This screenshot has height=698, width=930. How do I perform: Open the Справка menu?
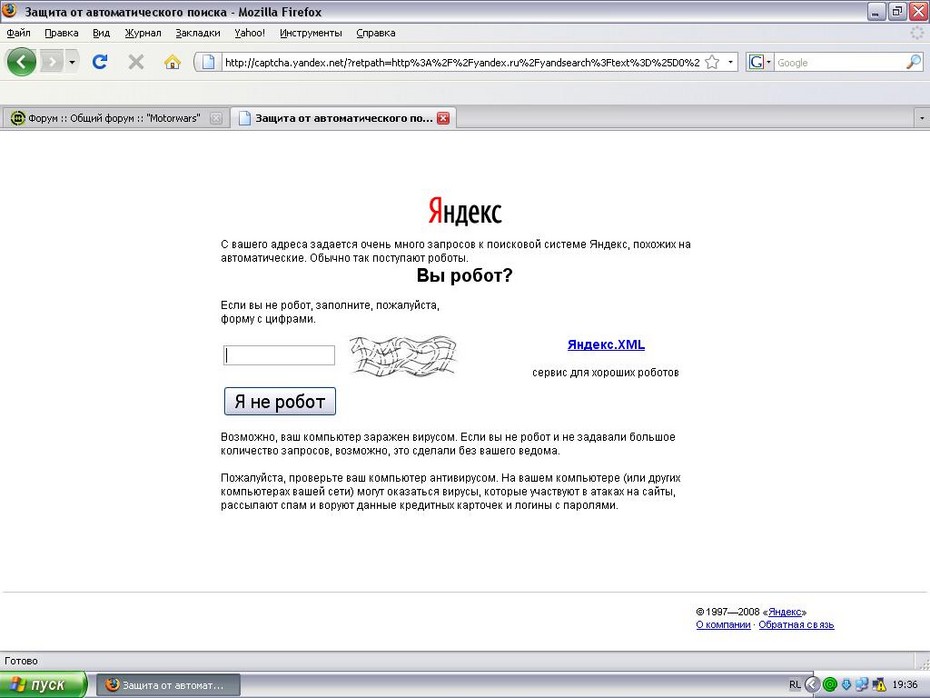[x=375, y=33]
